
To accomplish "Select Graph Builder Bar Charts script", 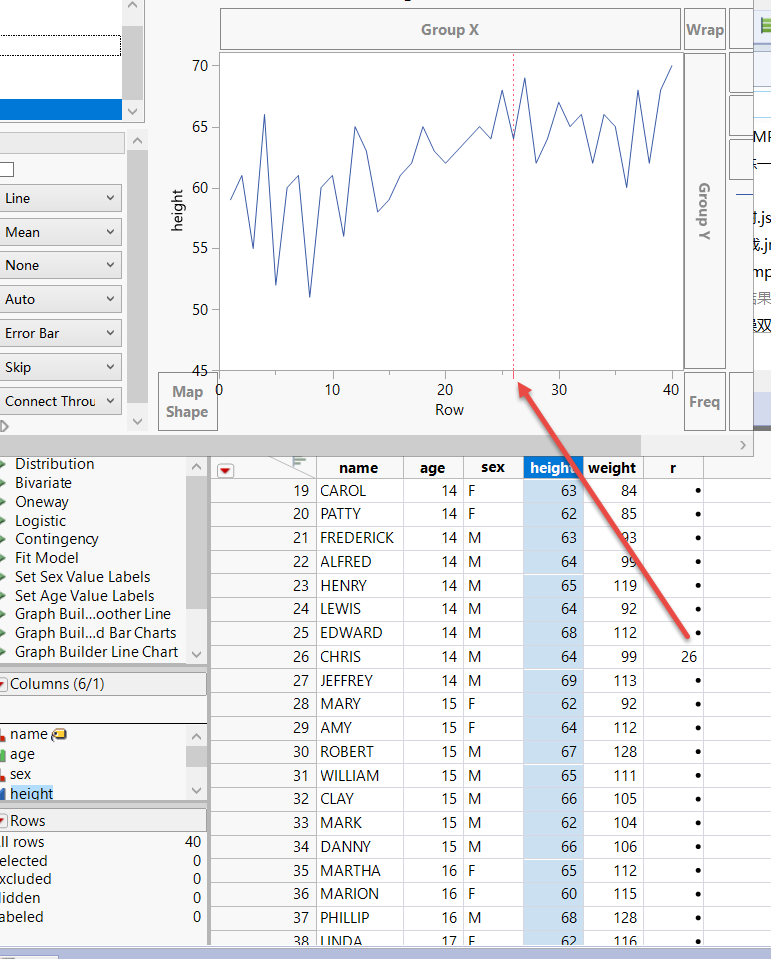I will pos(95,633).
